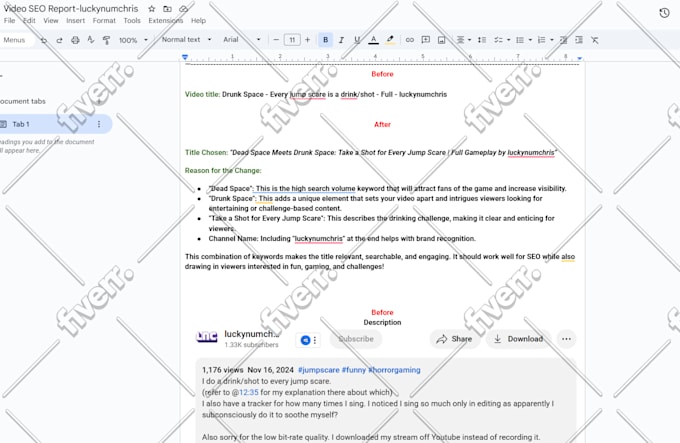The image size is (680, 443).
Task: Click the blue notification bell icon
Action: tap(305, 340)
